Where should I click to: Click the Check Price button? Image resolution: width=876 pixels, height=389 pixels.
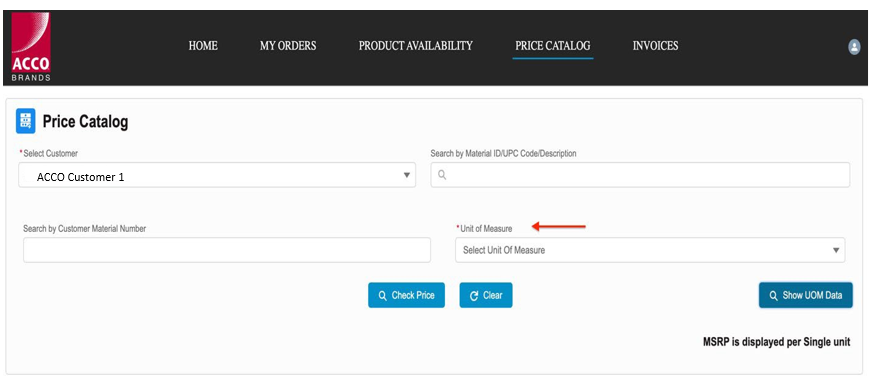(406, 295)
